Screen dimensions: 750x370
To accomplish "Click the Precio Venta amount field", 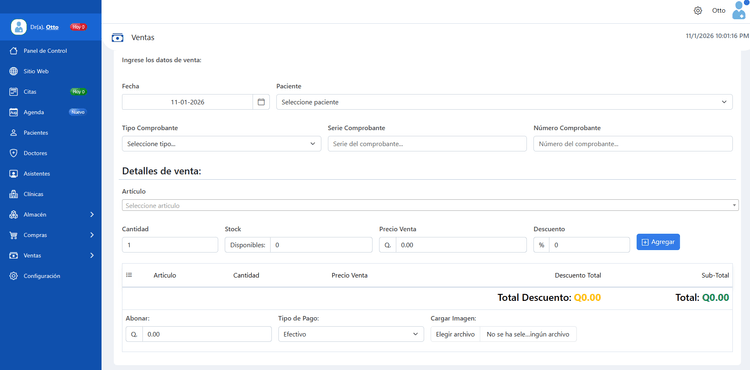I will (x=461, y=245).
